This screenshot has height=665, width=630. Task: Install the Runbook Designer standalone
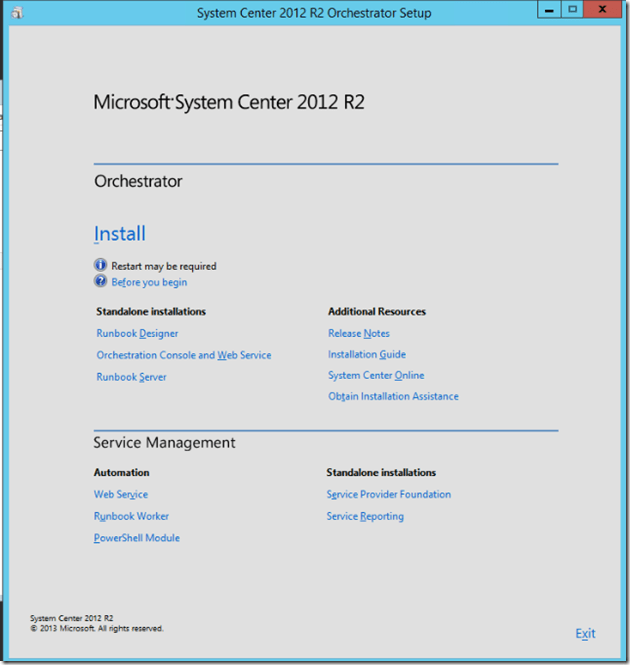point(137,334)
